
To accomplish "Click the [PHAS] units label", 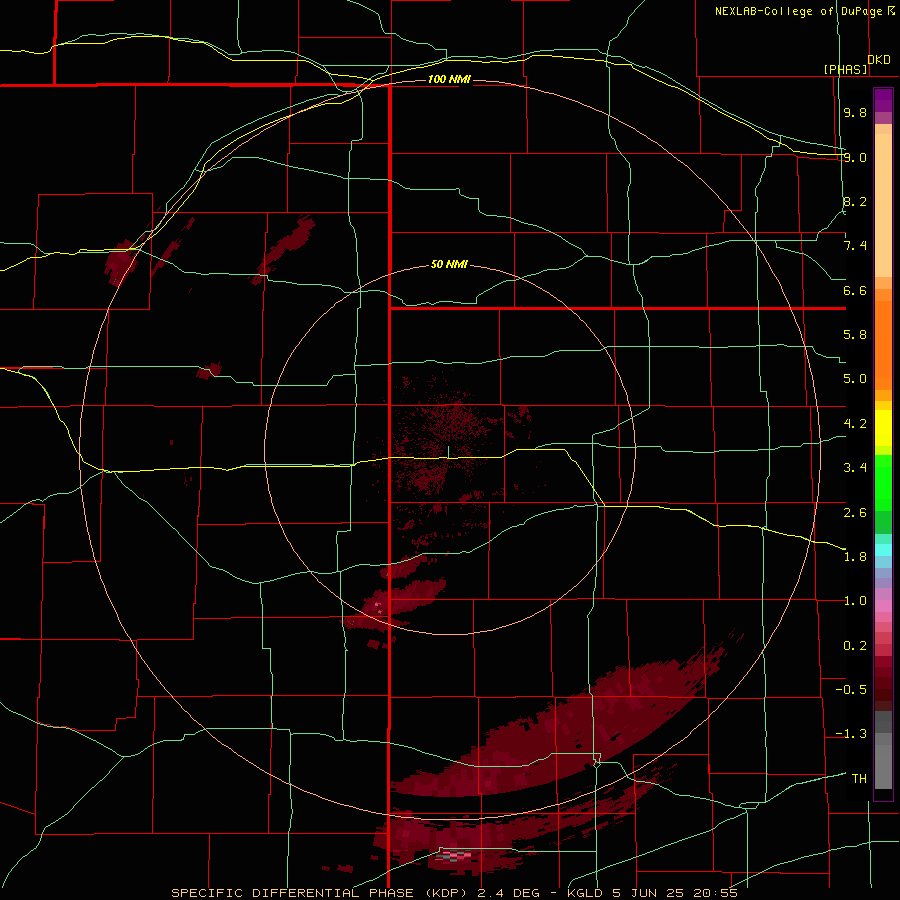I will [846, 69].
